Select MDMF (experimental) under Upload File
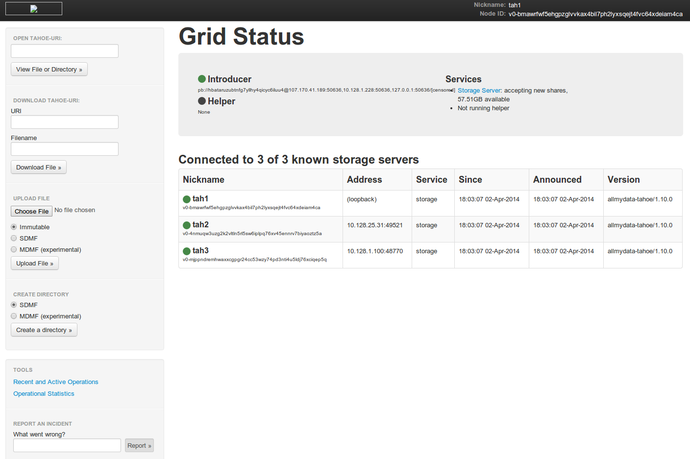690x459 pixels. point(14,250)
